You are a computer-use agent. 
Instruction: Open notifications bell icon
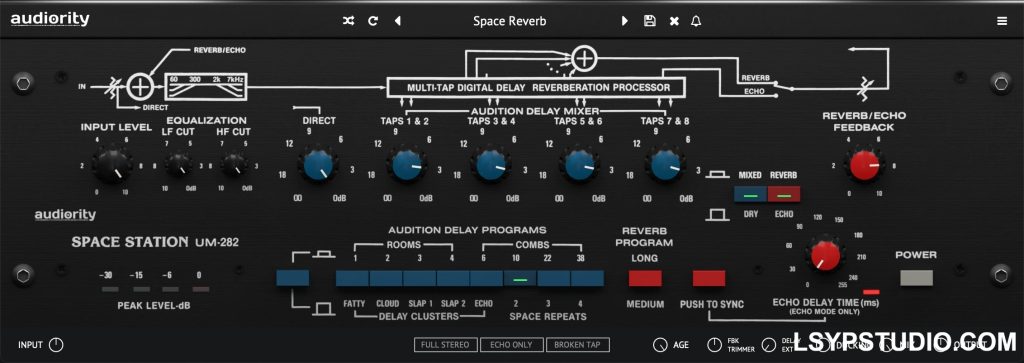click(x=696, y=21)
